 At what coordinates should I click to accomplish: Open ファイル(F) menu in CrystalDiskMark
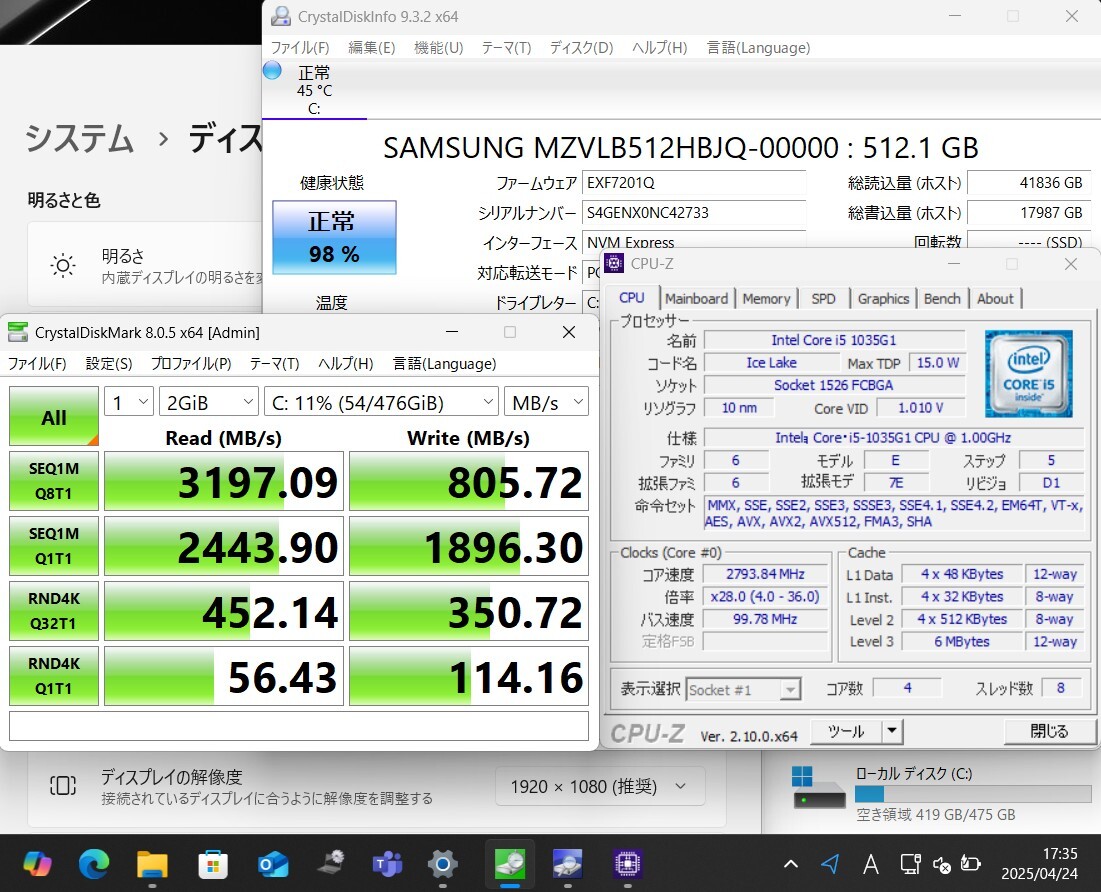click(37, 364)
